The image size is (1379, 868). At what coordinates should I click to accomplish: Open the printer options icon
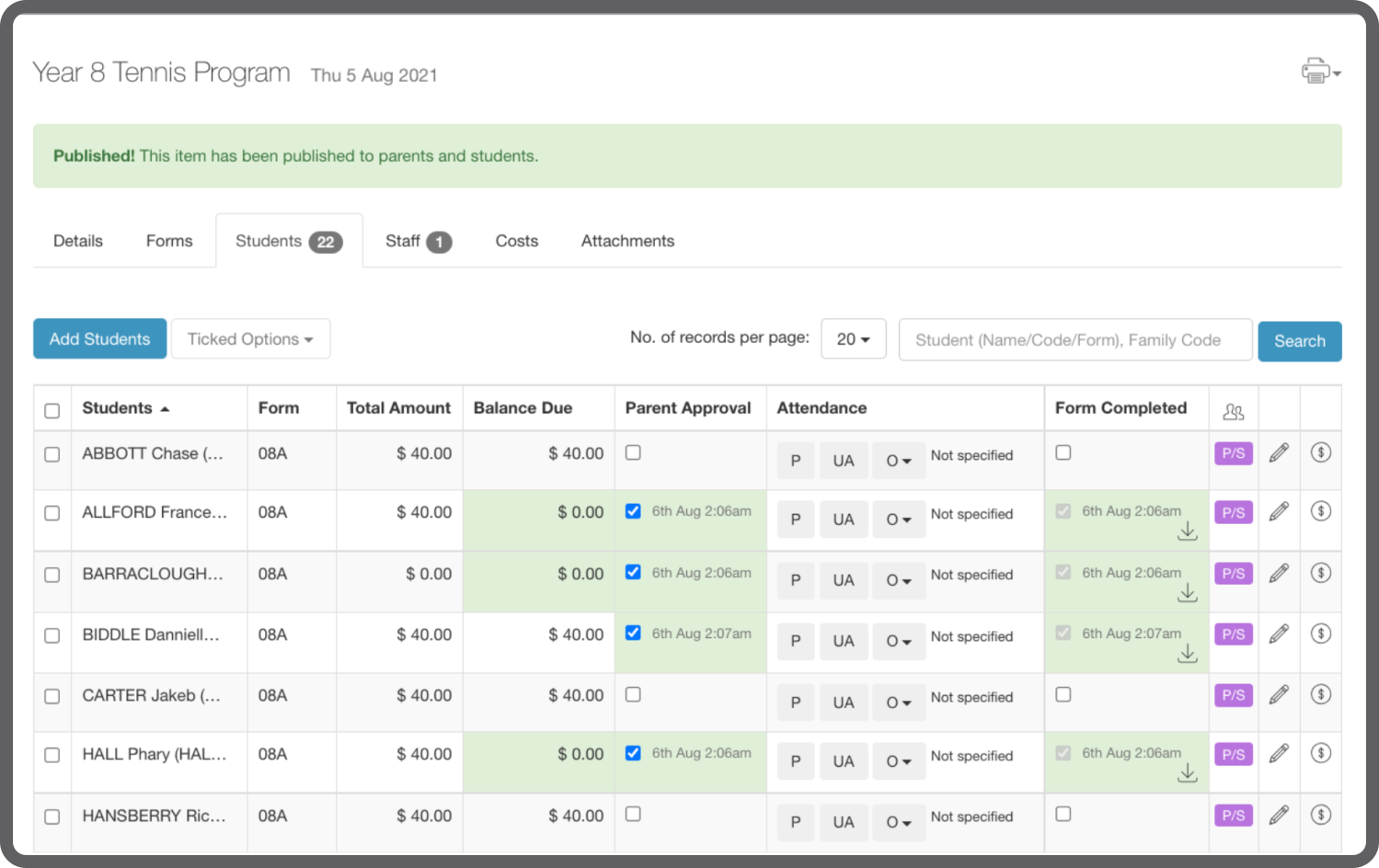[x=1321, y=71]
